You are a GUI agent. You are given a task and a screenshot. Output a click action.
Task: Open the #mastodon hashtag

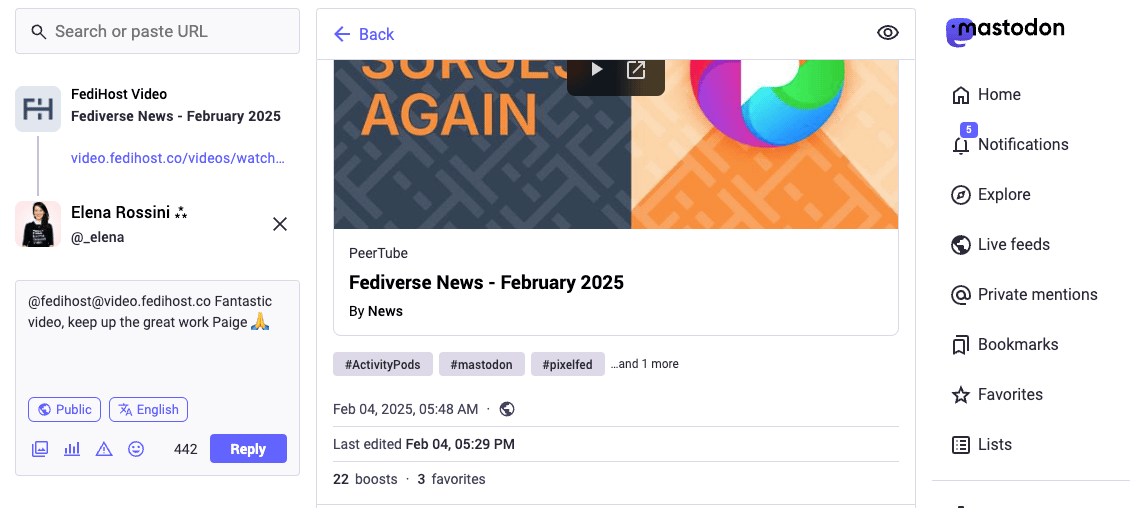[481, 365]
